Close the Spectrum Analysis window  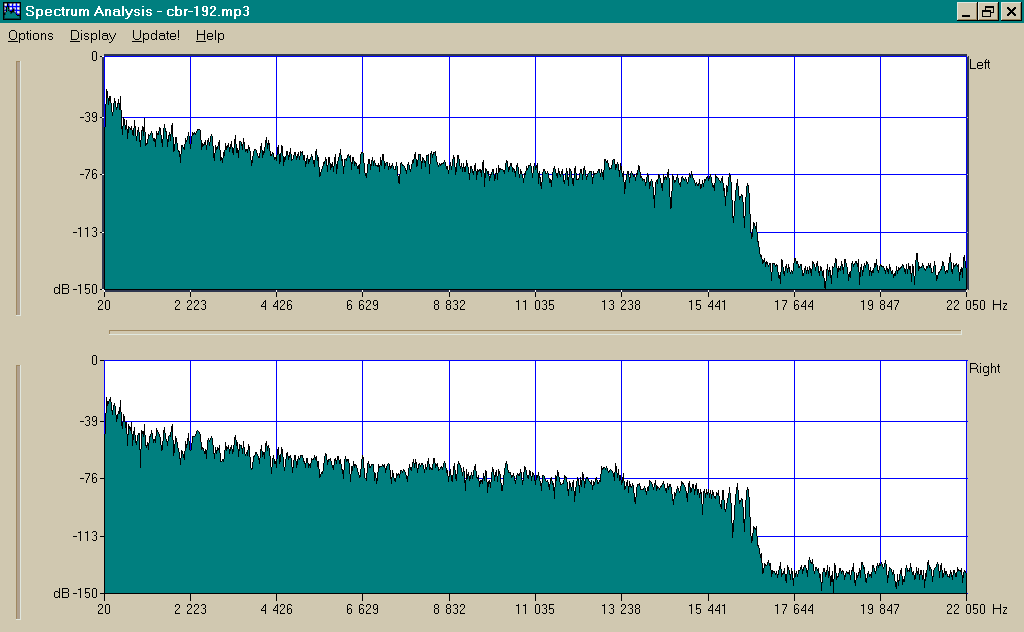[x=1010, y=11]
